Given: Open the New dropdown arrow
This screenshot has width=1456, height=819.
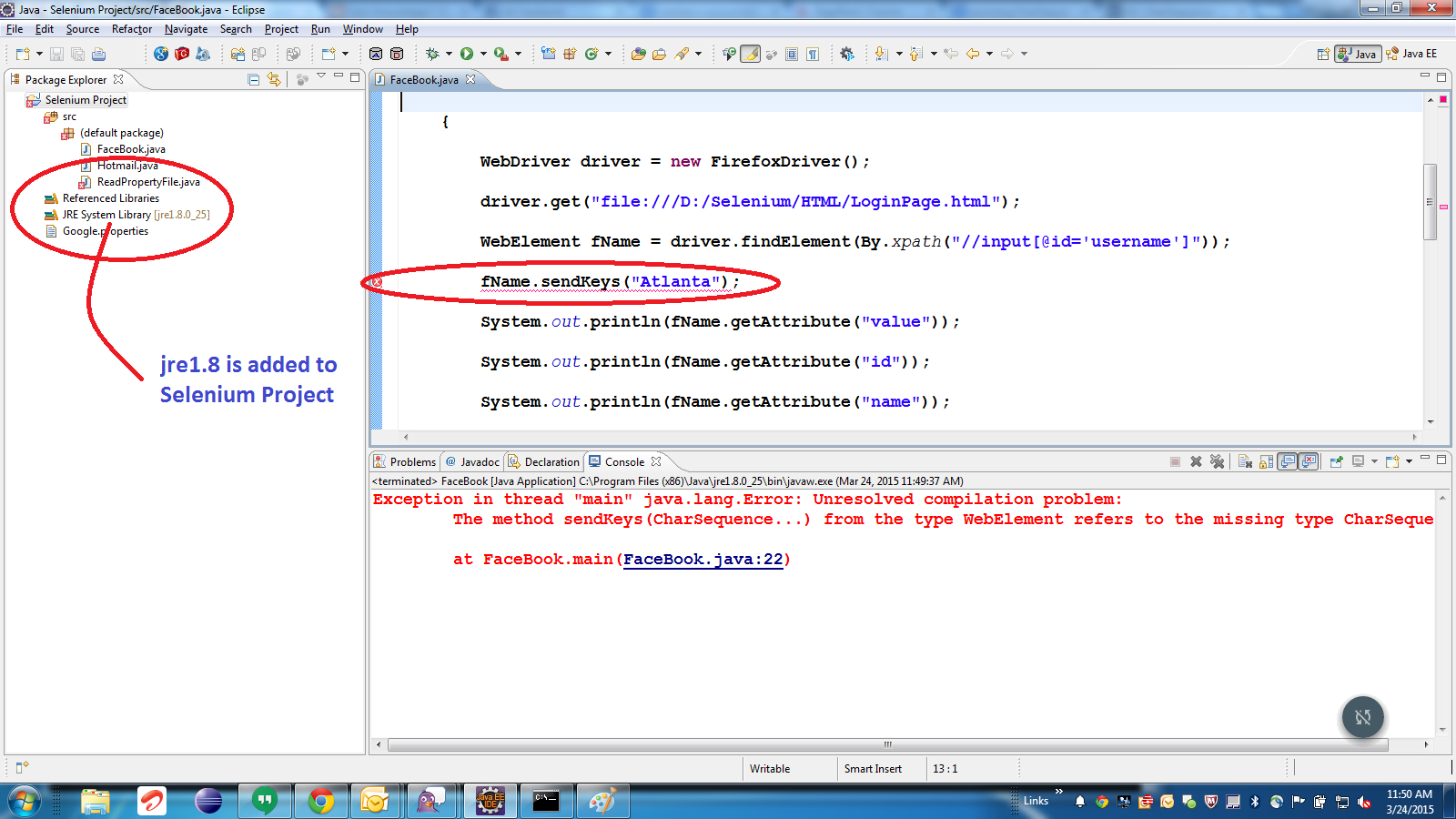Looking at the screenshot, I should coord(39,54).
